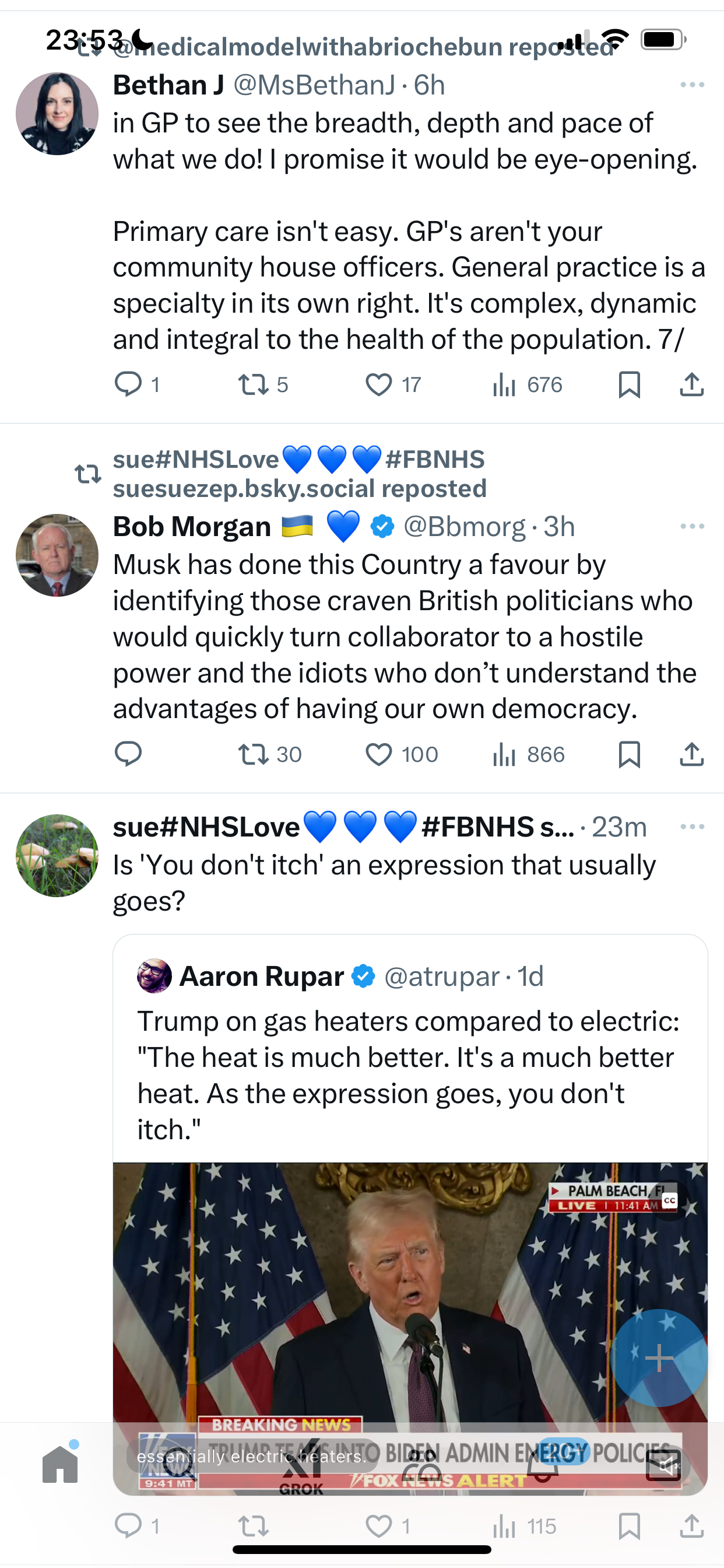Viewport: 724px width, 1568px height.
Task: Open @Bbmorg profile handle
Action: click(x=464, y=527)
